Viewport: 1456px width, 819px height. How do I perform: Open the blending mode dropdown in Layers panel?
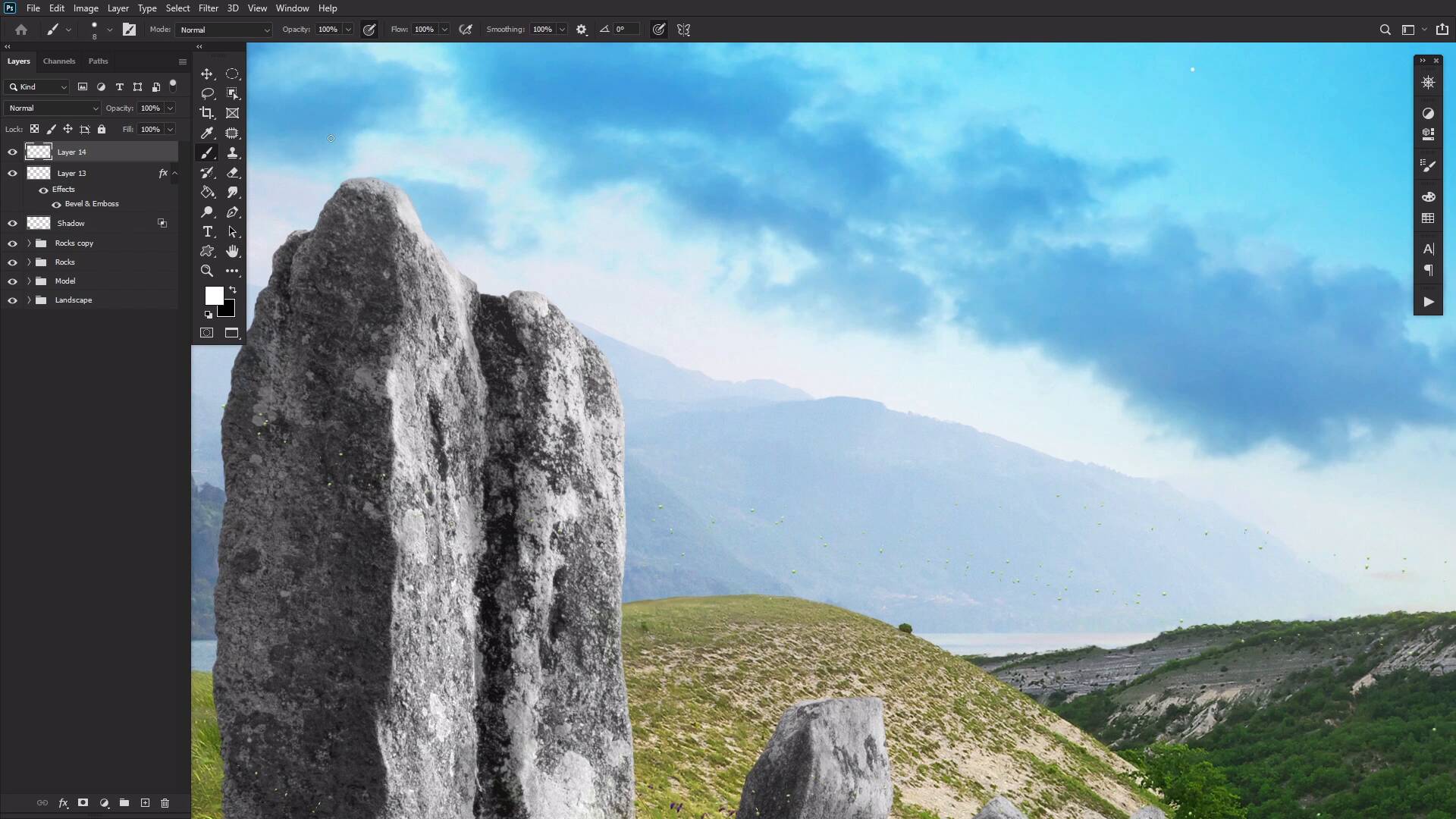point(51,108)
